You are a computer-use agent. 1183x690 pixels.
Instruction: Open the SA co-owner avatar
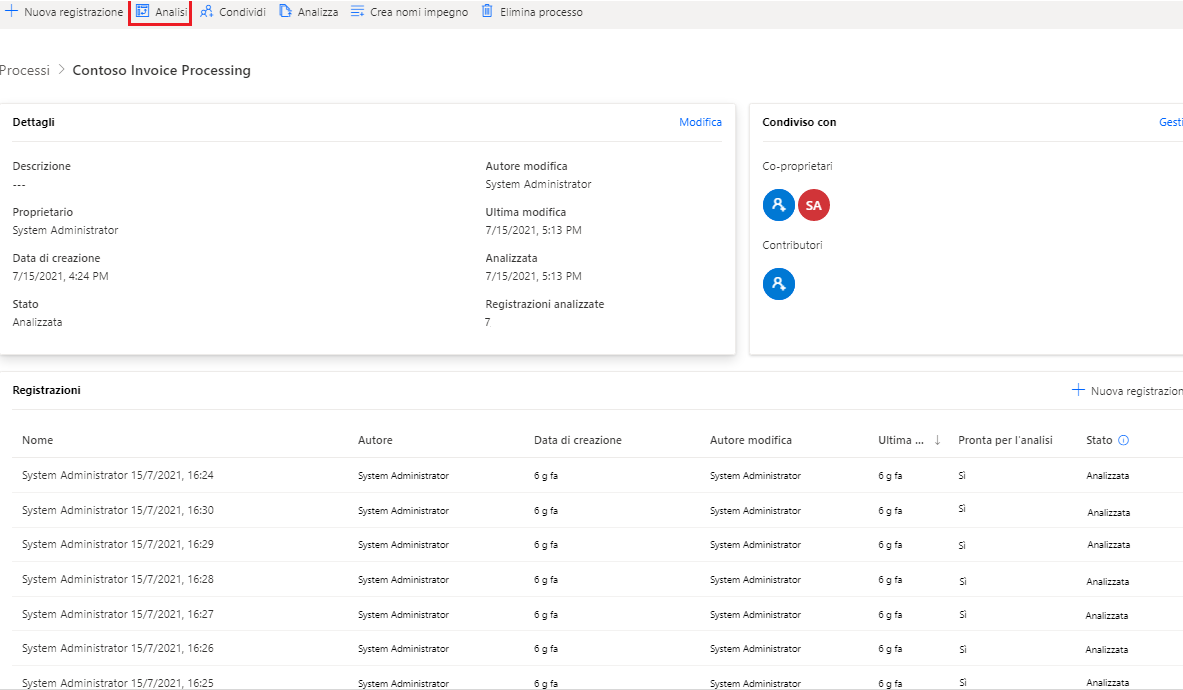(813, 205)
